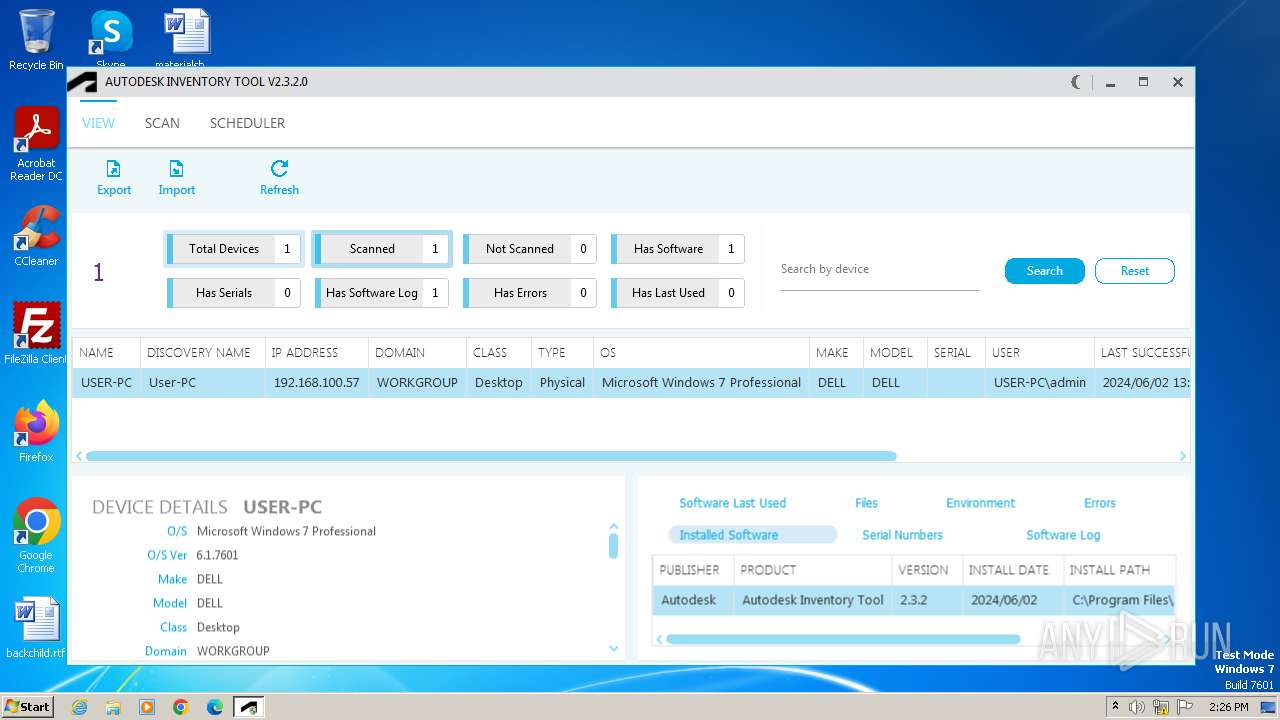Show hidden system tray icons
Screen dimensions: 1280x720
1115,707
